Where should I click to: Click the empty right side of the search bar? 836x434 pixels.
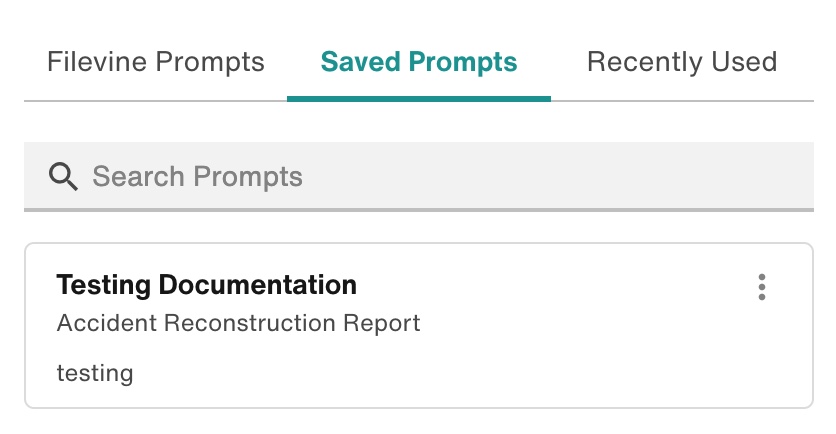(650, 177)
